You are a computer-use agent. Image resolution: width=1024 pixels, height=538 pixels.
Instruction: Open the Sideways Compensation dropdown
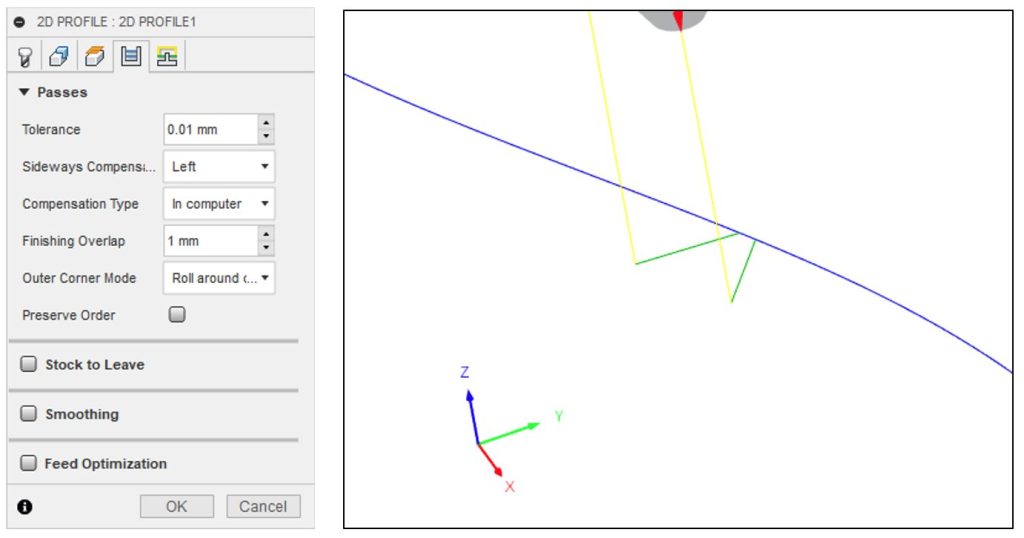(x=218, y=167)
